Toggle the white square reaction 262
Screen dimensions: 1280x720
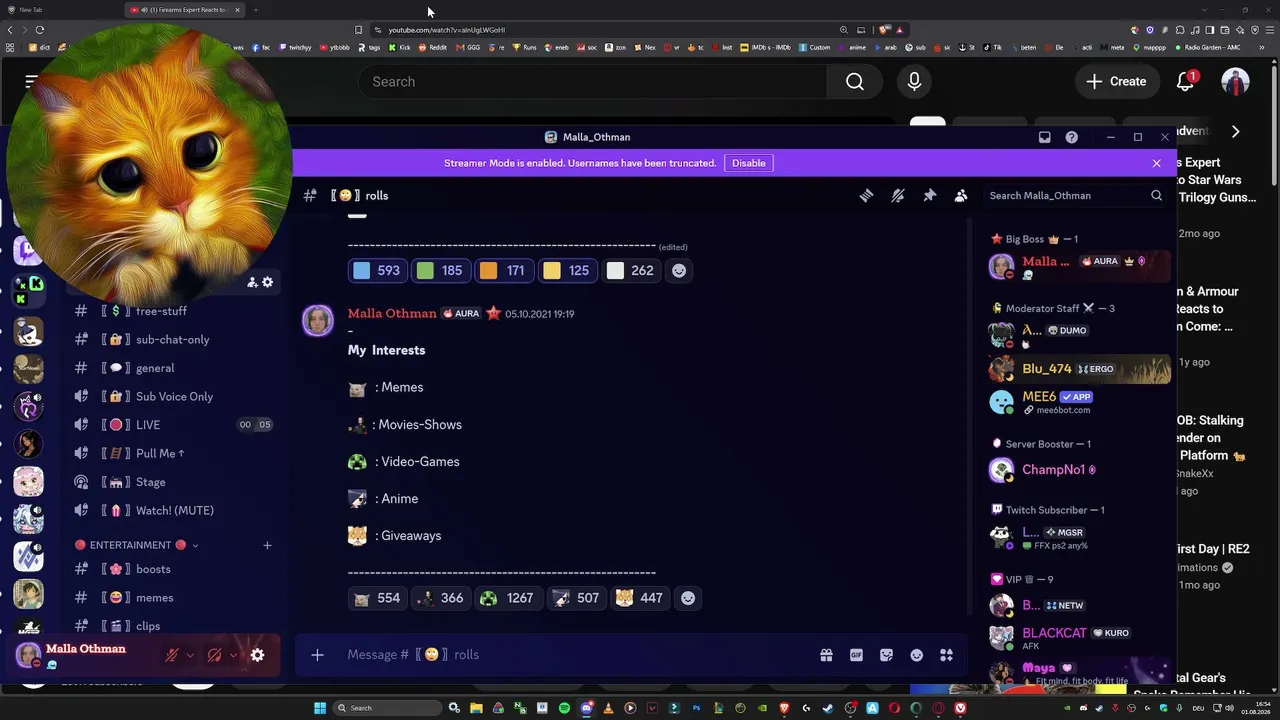[x=630, y=270]
